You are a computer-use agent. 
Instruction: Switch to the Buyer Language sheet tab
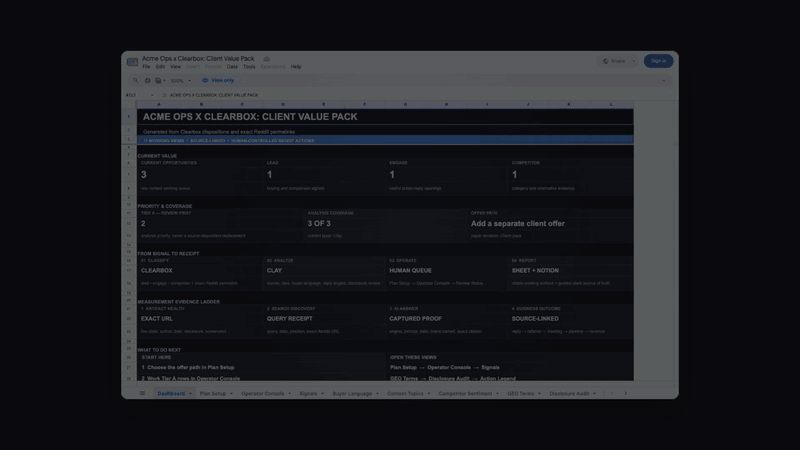tap(352, 393)
